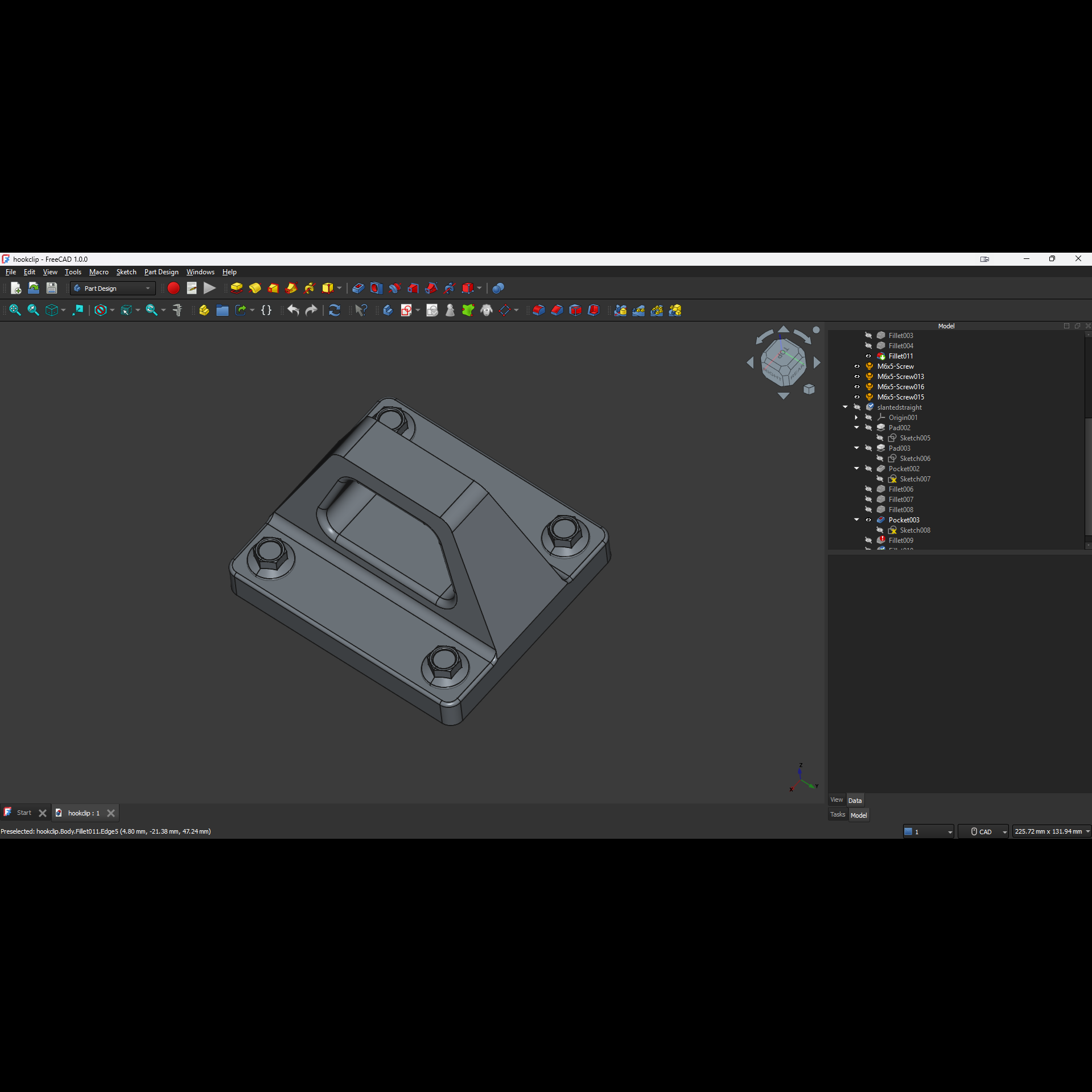This screenshot has height=1092, width=1092.
Task: Select the Chamfer tool
Action: (x=557, y=310)
